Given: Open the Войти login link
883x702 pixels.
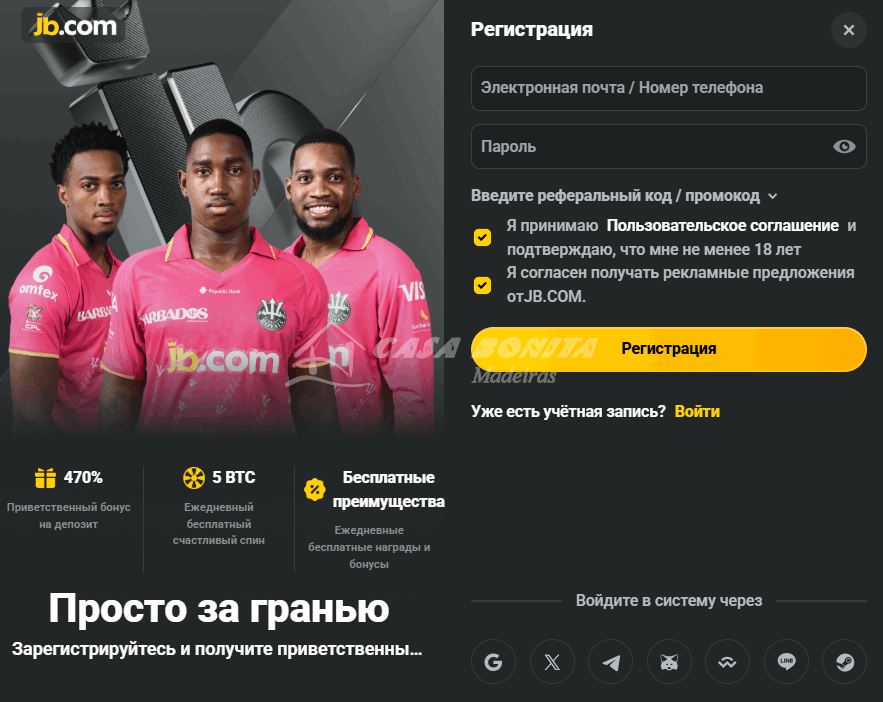Looking at the screenshot, I should click(697, 412).
